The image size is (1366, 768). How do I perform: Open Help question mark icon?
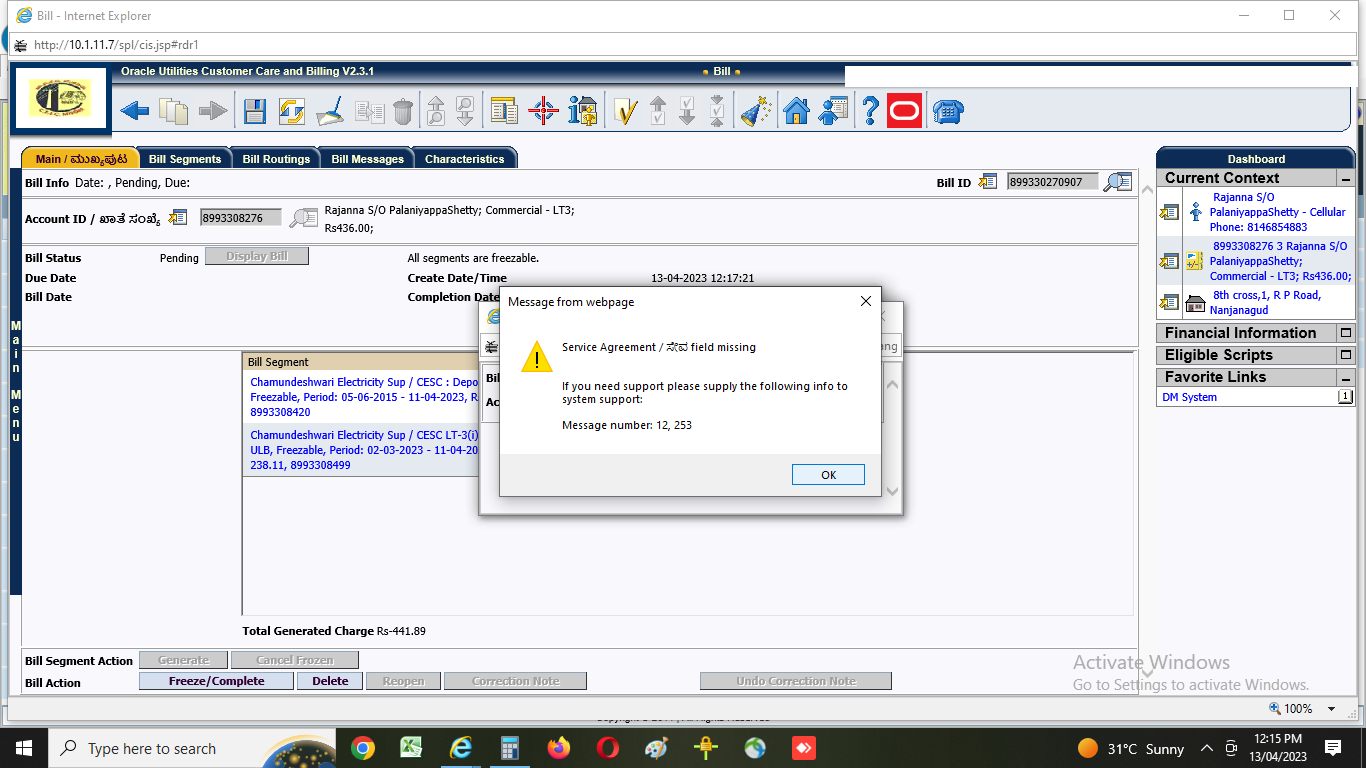(870, 110)
